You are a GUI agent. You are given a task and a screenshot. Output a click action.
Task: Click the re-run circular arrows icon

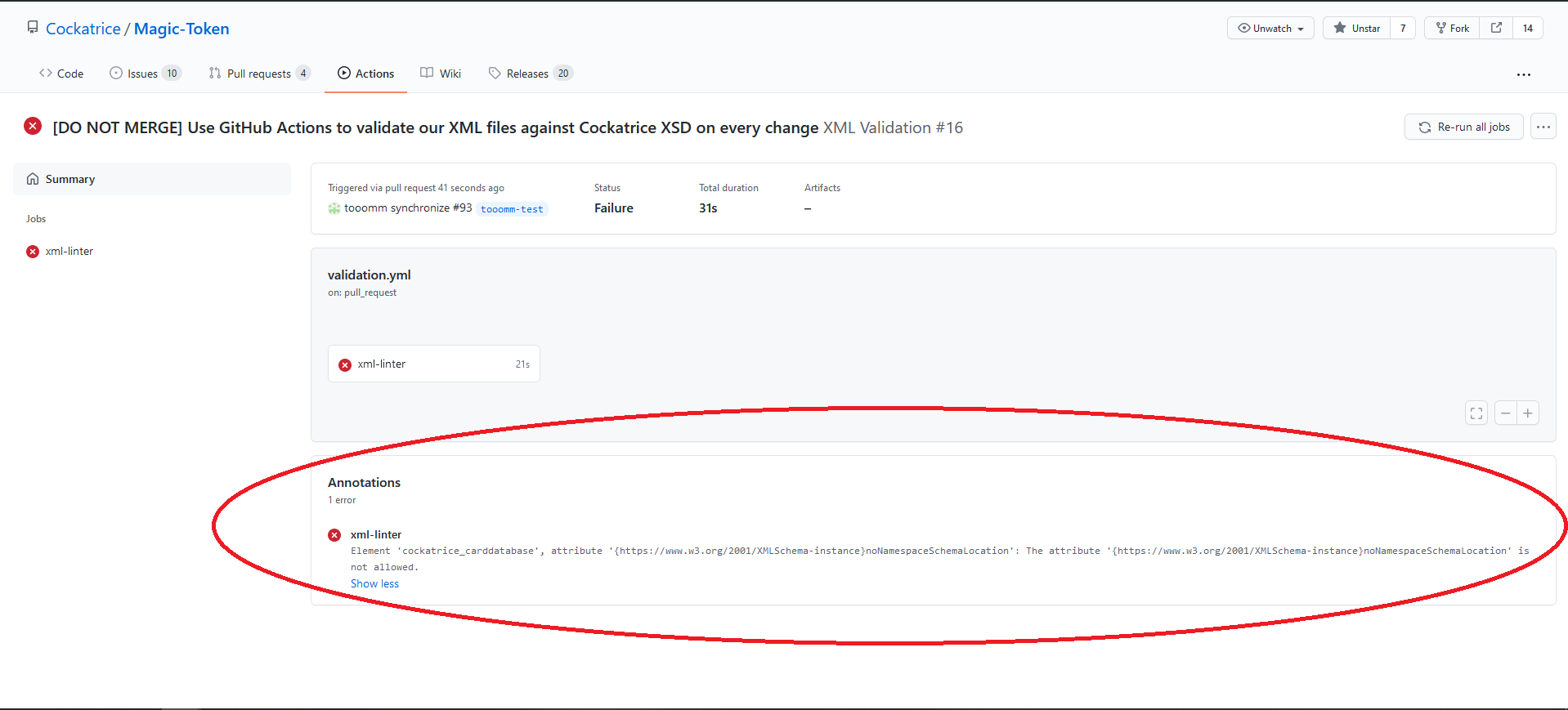[x=1425, y=127]
